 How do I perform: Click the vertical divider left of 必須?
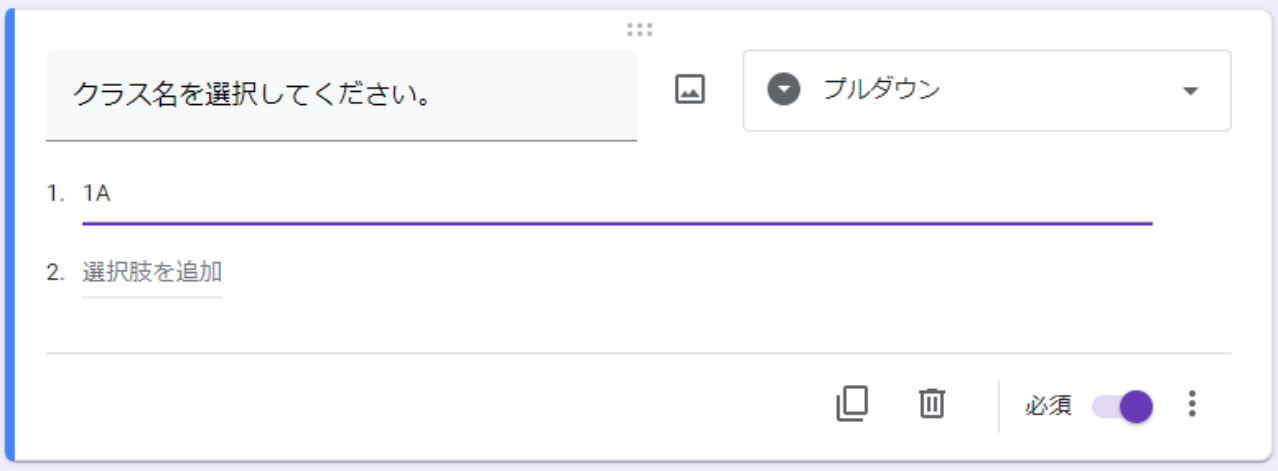998,406
